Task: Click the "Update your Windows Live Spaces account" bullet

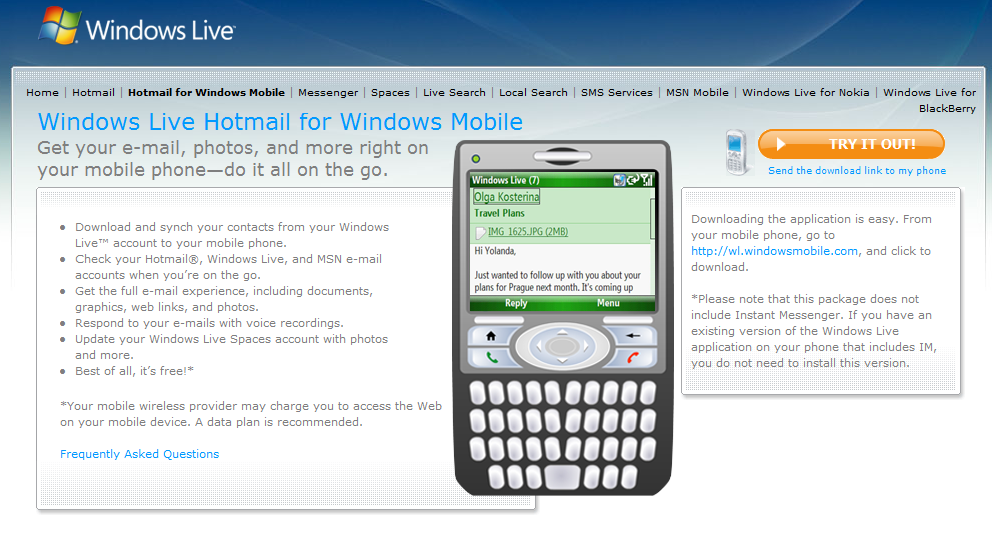Action: pyautogui.click(x=232, y=347)
